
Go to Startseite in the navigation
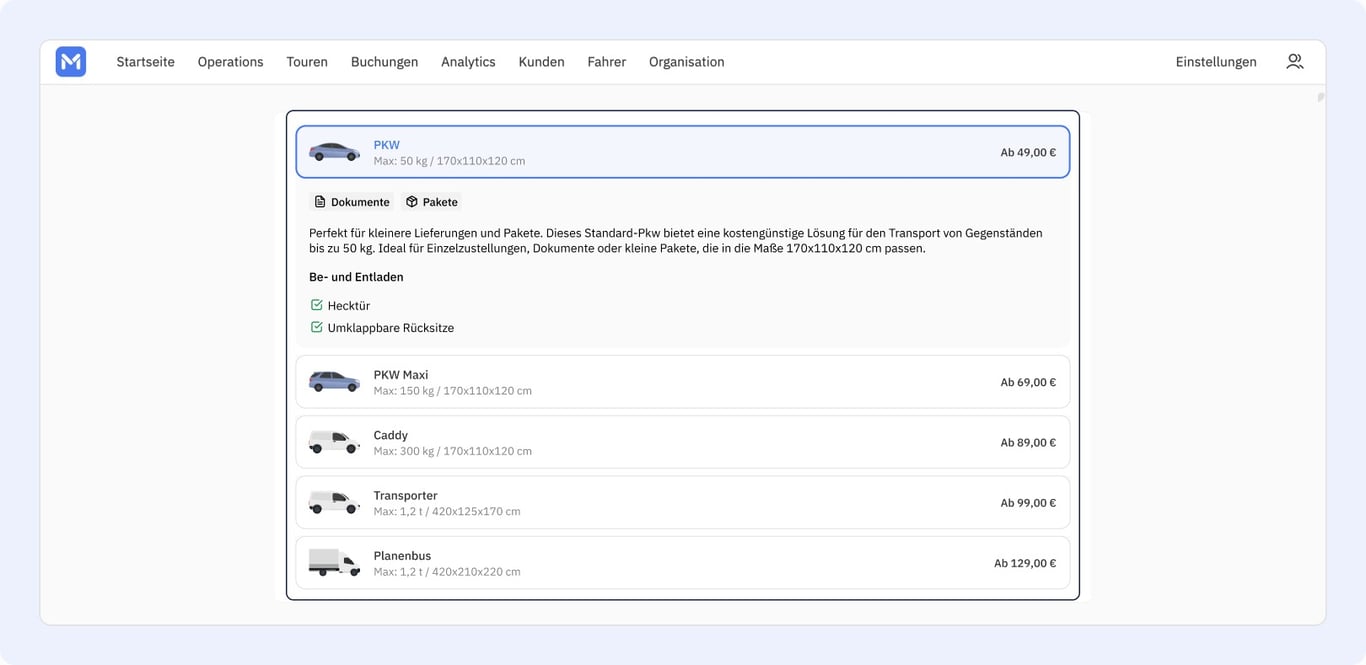coord(145,62)
